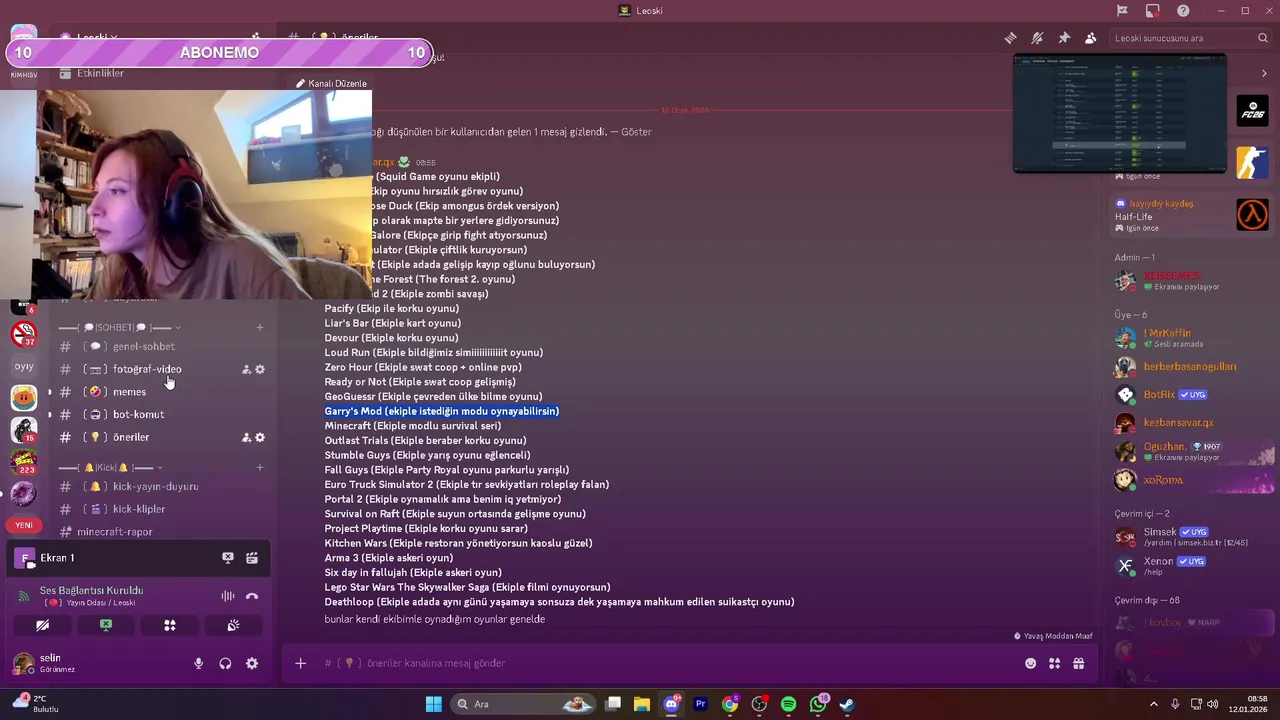
Task: Click the Counter-Strike game icon
Action: click(x=1252, y=162)
